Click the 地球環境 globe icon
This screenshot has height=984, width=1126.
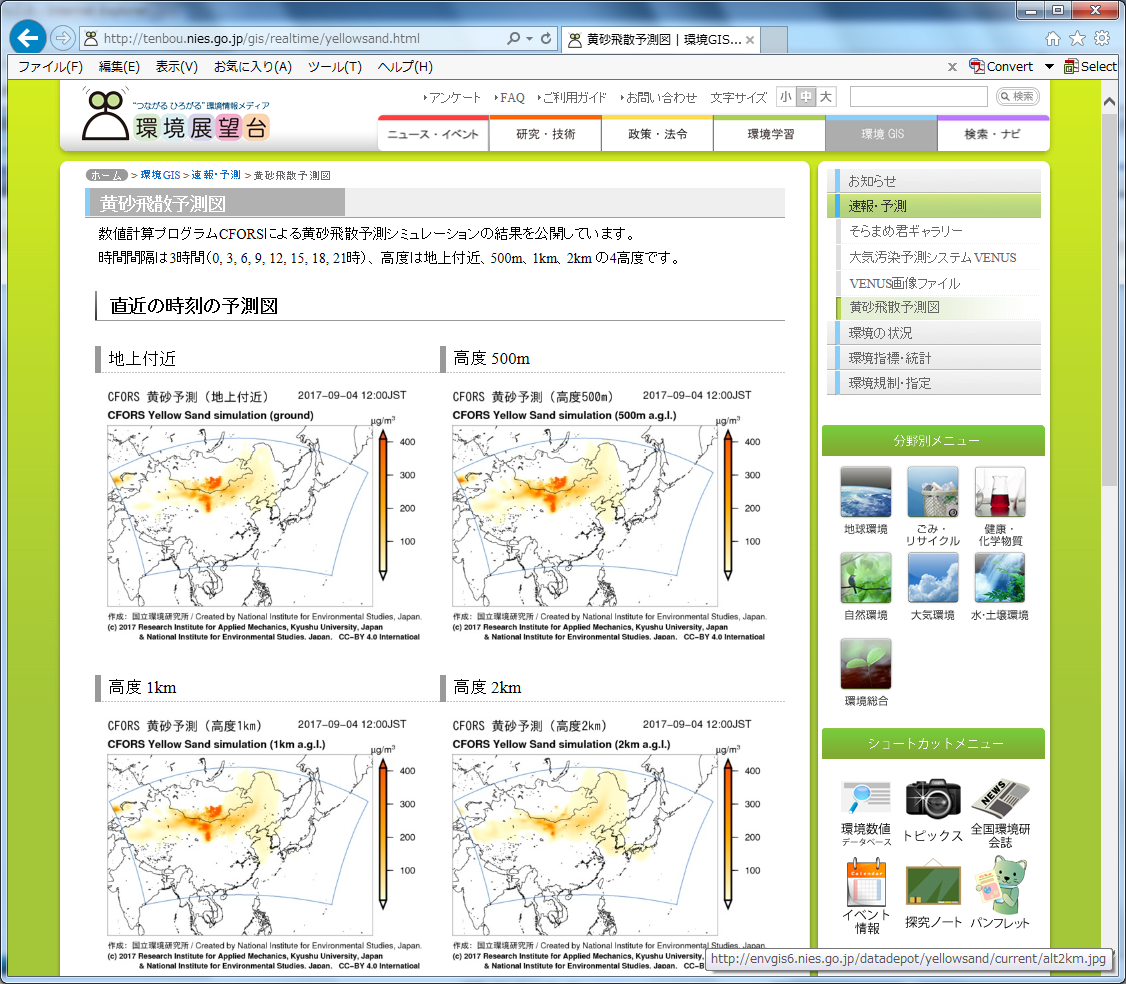tap(865, 492)
